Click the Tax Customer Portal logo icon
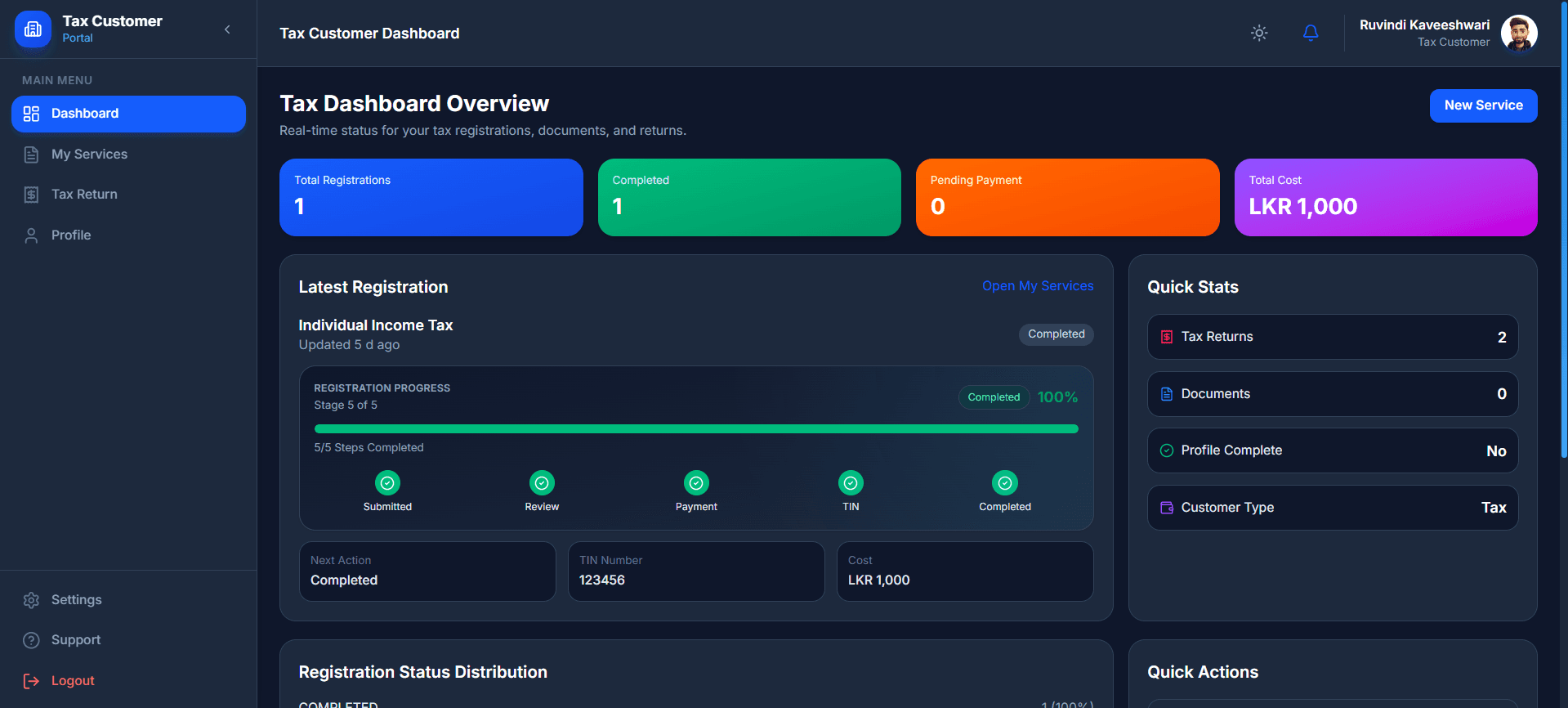Screen dimensions: 1568x708 coord(33,29)
